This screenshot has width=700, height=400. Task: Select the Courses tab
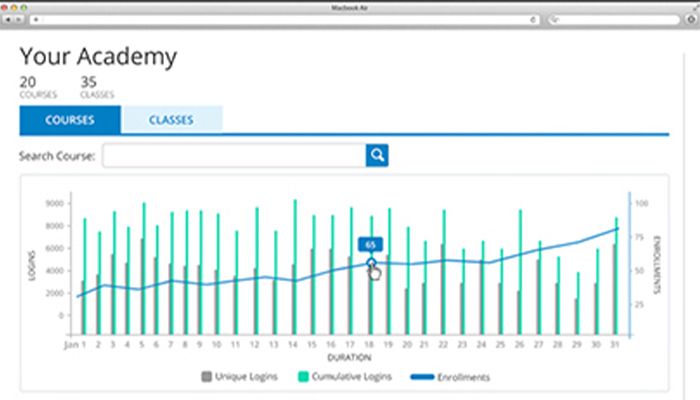(x=70, y=120)
